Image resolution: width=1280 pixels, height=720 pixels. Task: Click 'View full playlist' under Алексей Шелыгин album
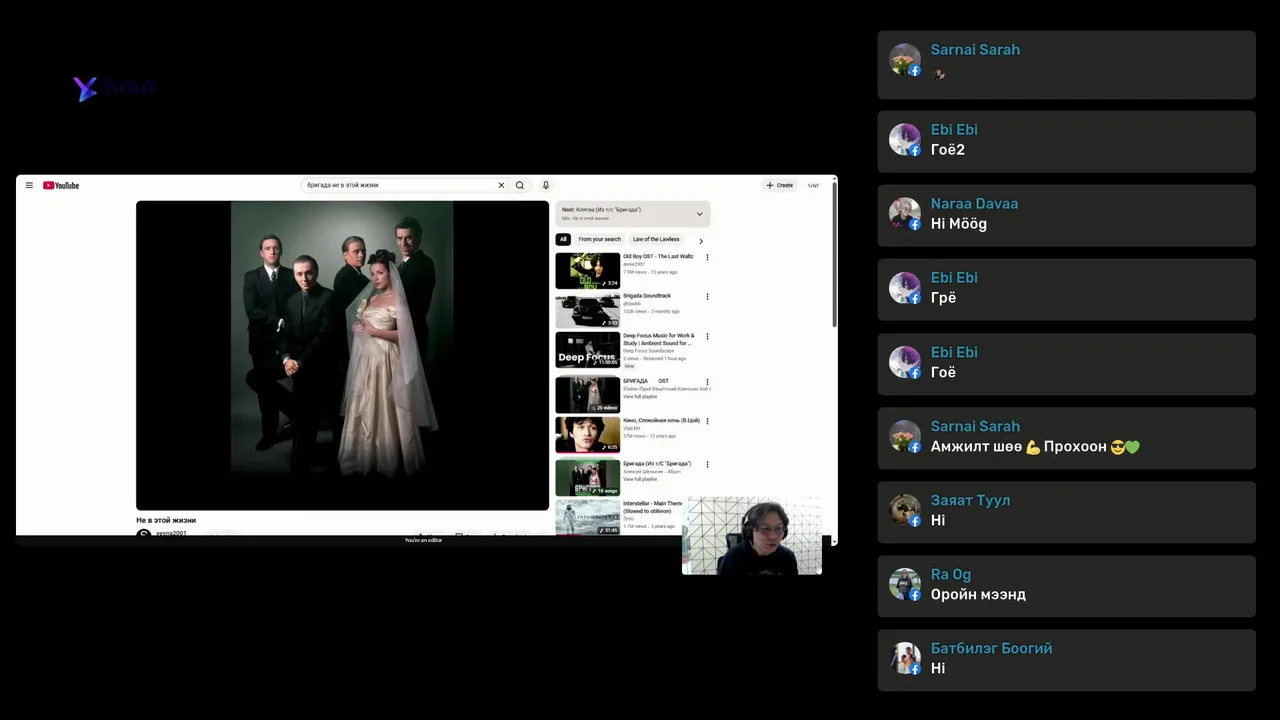(640, 479)
